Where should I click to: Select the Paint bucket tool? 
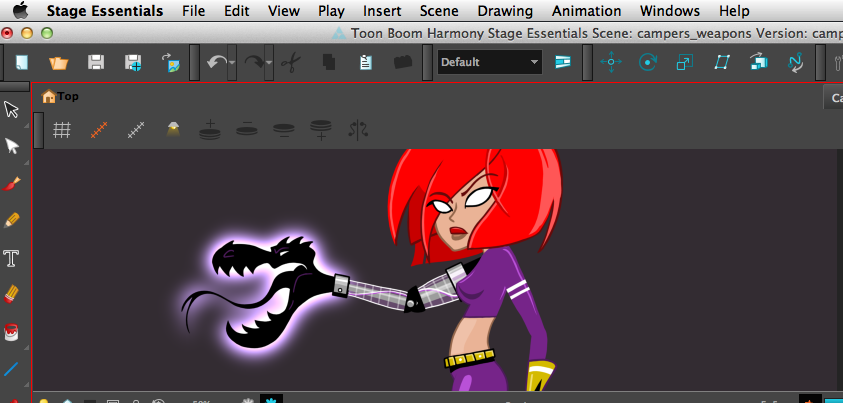11,332
